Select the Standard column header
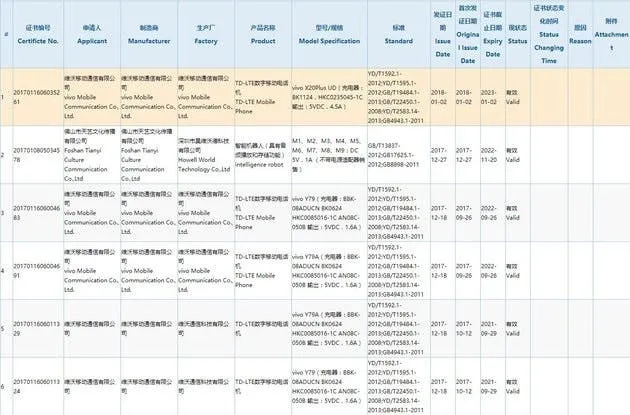The width and height of the screenshot is (630, 415). [399, 35]
